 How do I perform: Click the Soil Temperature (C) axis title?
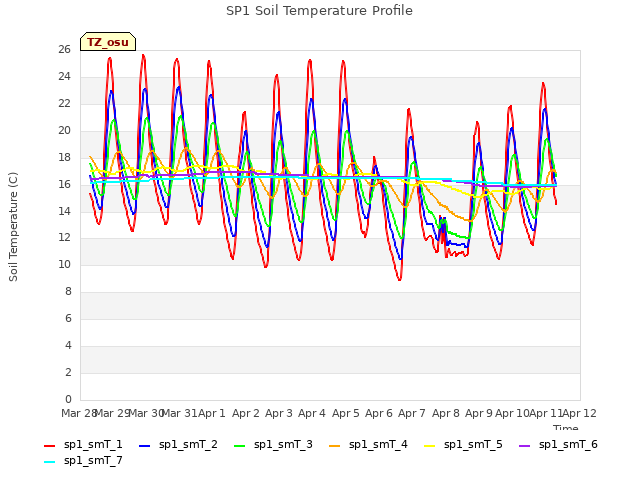pos(13,227)
